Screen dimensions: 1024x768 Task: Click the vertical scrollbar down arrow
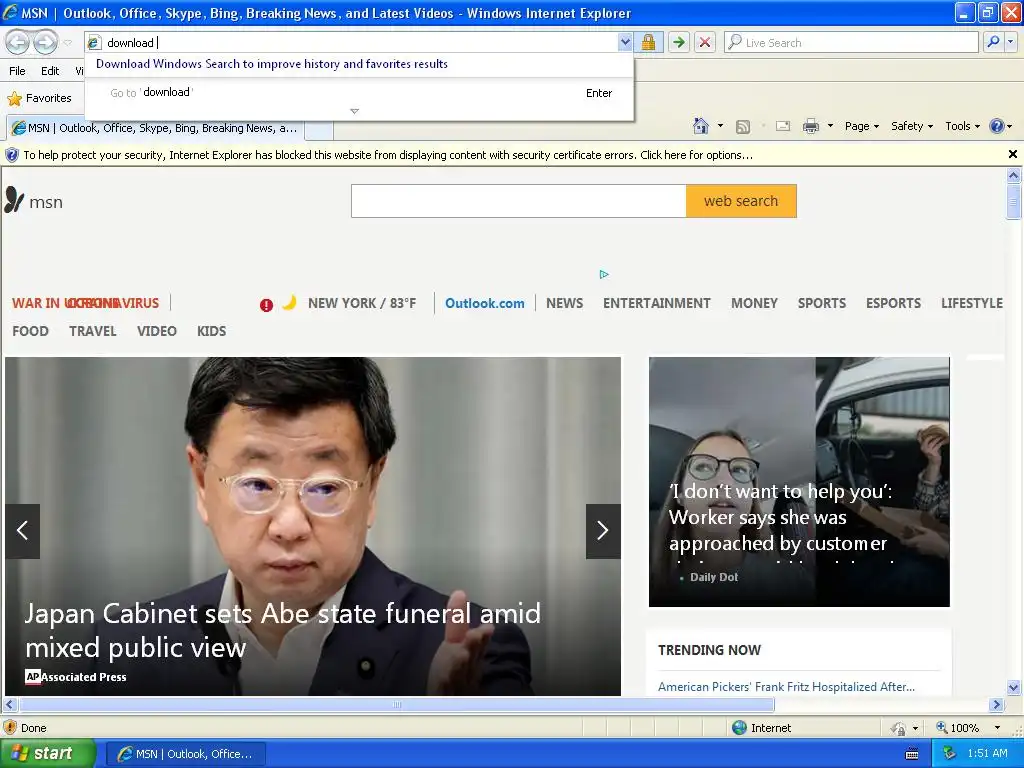coord(1014,687)
